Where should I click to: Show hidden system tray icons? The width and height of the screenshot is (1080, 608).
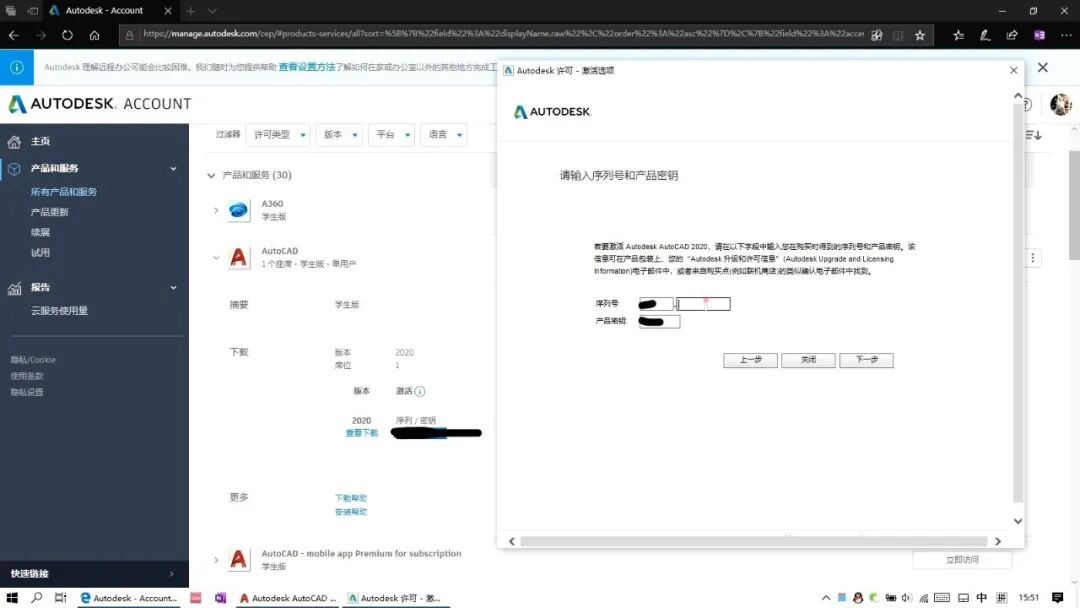pyautogui.click(x=826, y=598)
